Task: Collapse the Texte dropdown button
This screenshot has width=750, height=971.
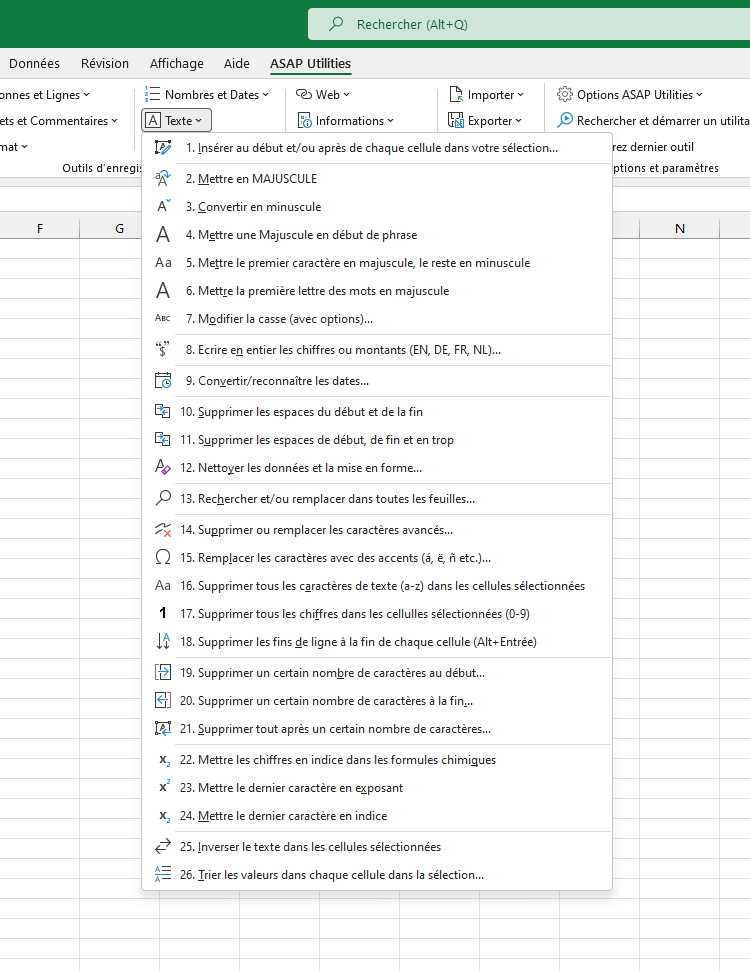Action: coord(177,120)
